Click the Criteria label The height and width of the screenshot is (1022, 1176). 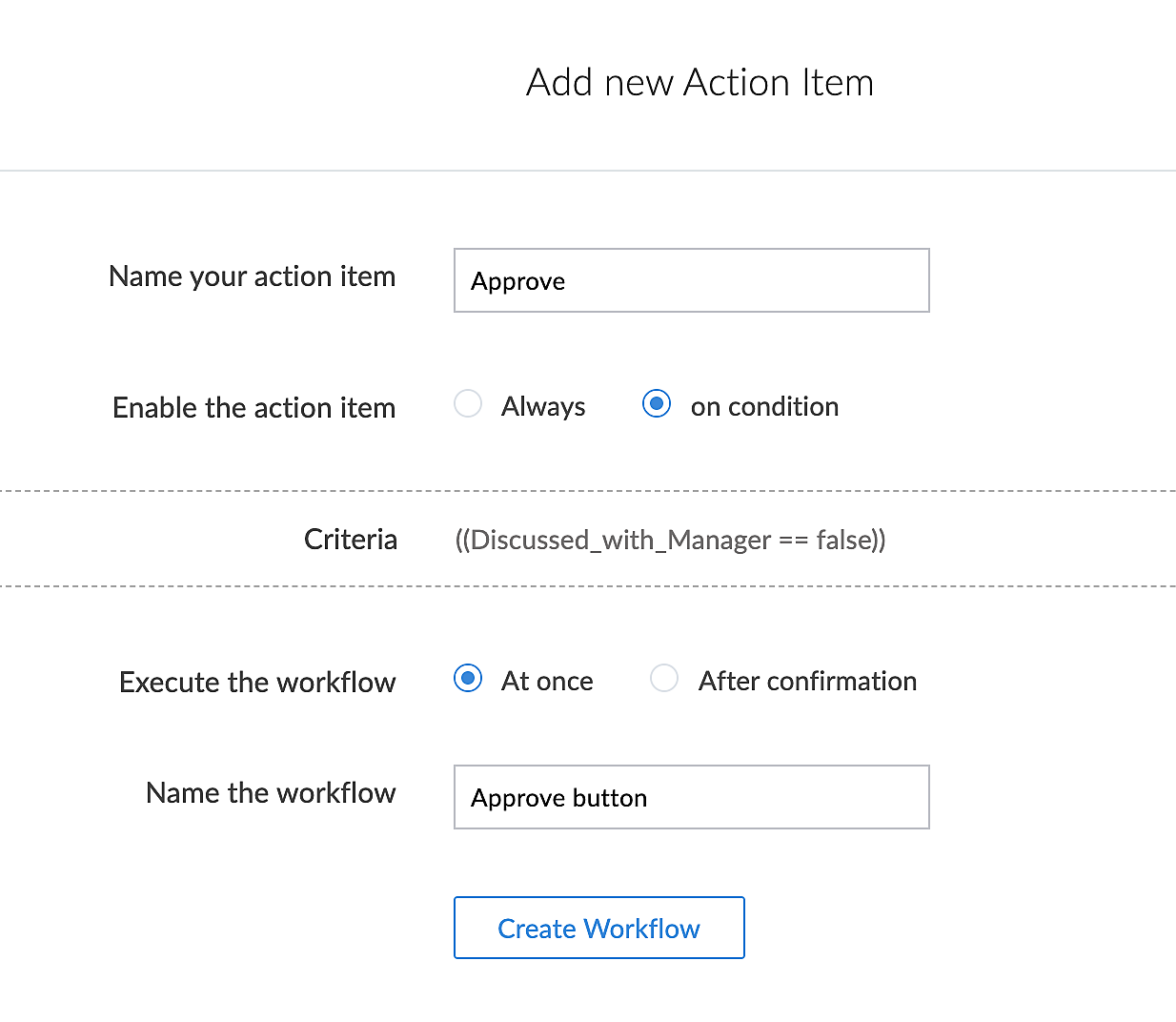click(350, 540)
